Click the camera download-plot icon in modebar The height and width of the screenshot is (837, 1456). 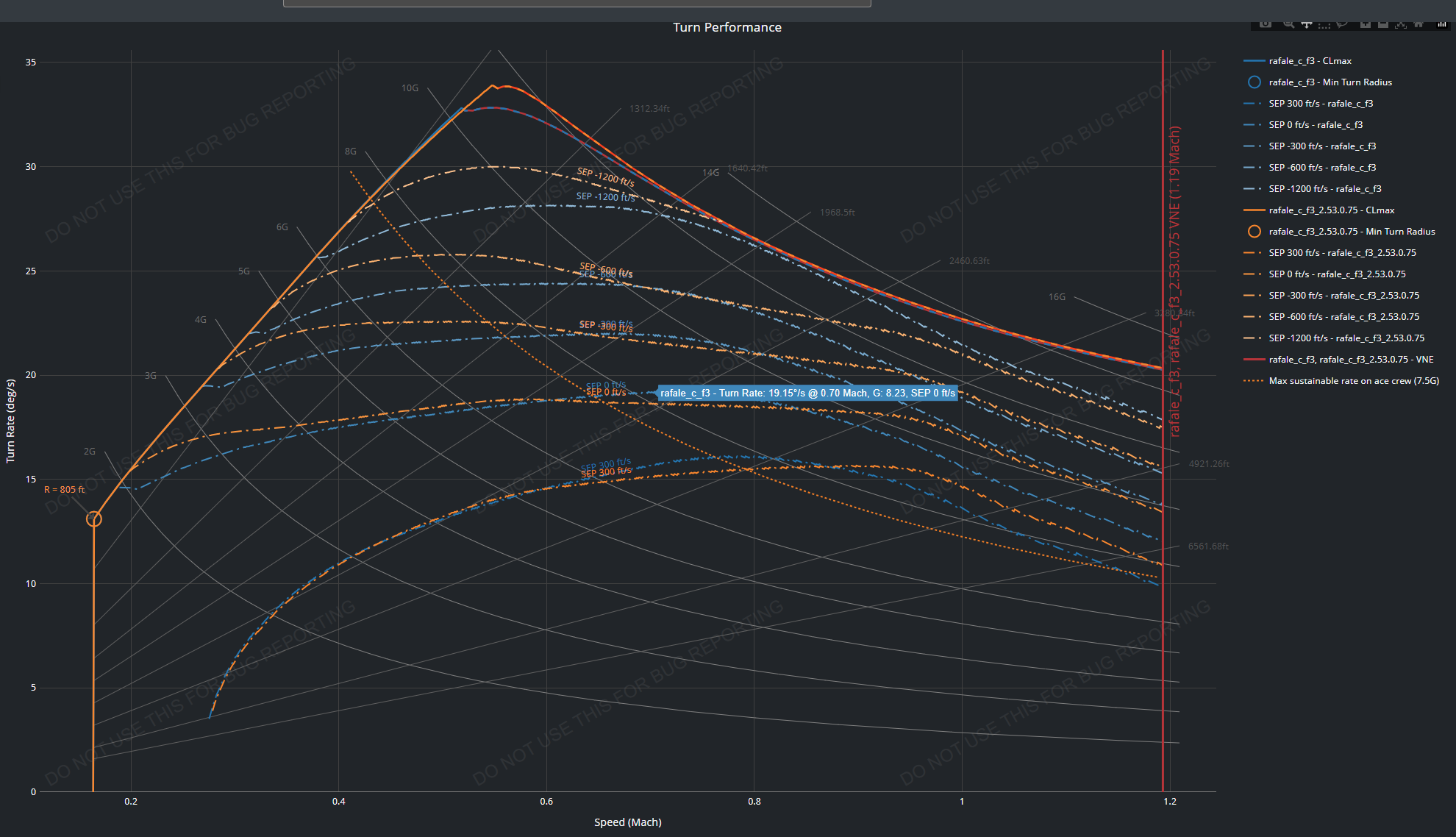[1266, 24]
